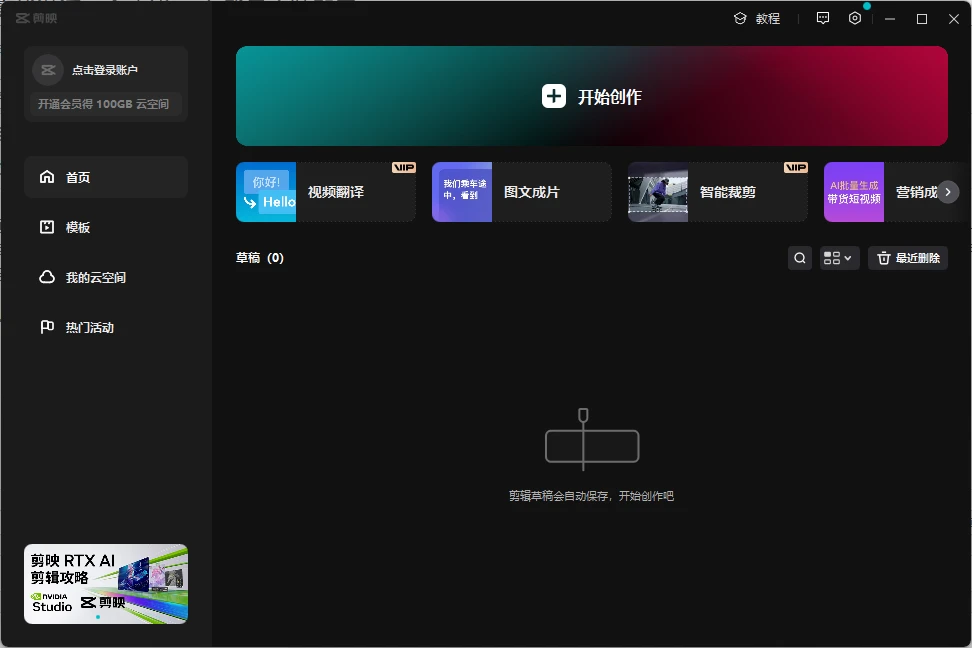This screenshot has width=972, height=648.
Task: Open the grid layout switcher options
Action: [x=839, y=257]
